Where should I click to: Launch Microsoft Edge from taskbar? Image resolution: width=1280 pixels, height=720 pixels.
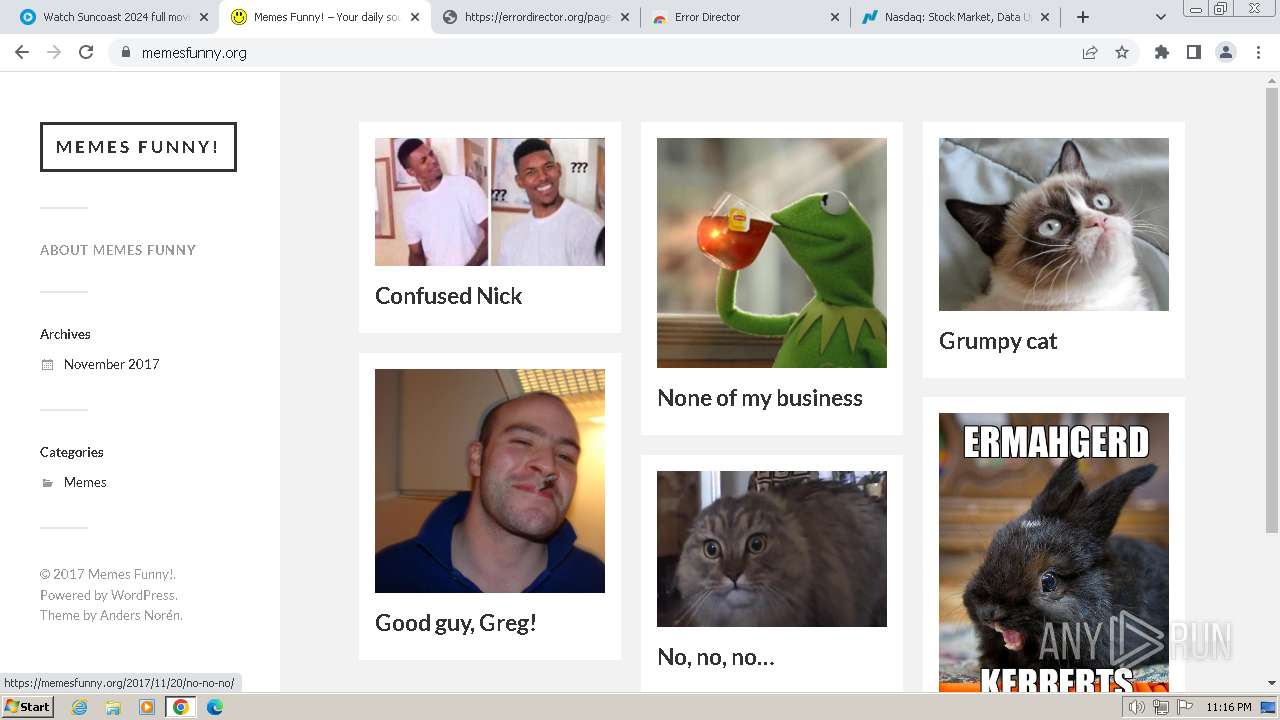215,707
